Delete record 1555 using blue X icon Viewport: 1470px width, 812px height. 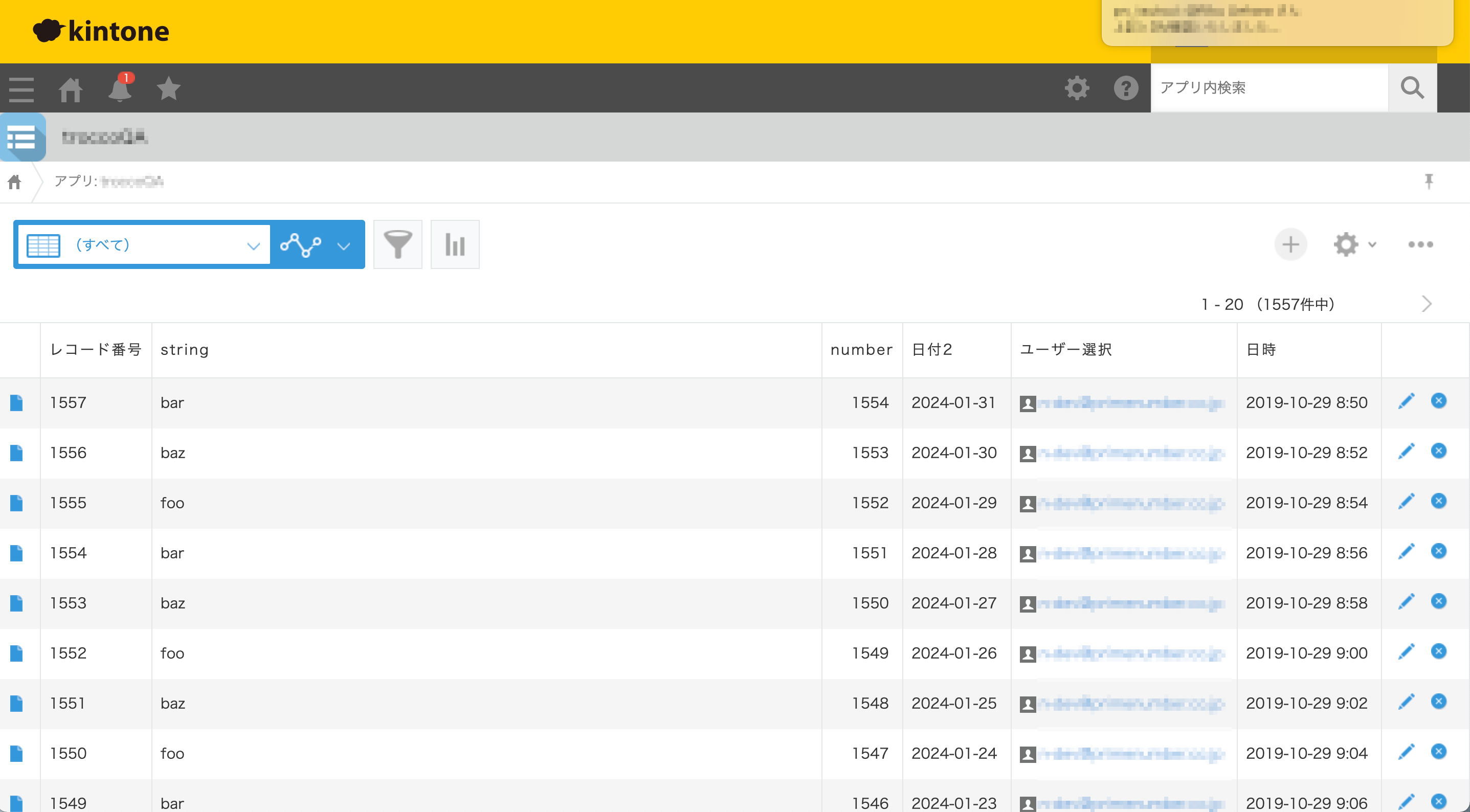(1439, 501)
